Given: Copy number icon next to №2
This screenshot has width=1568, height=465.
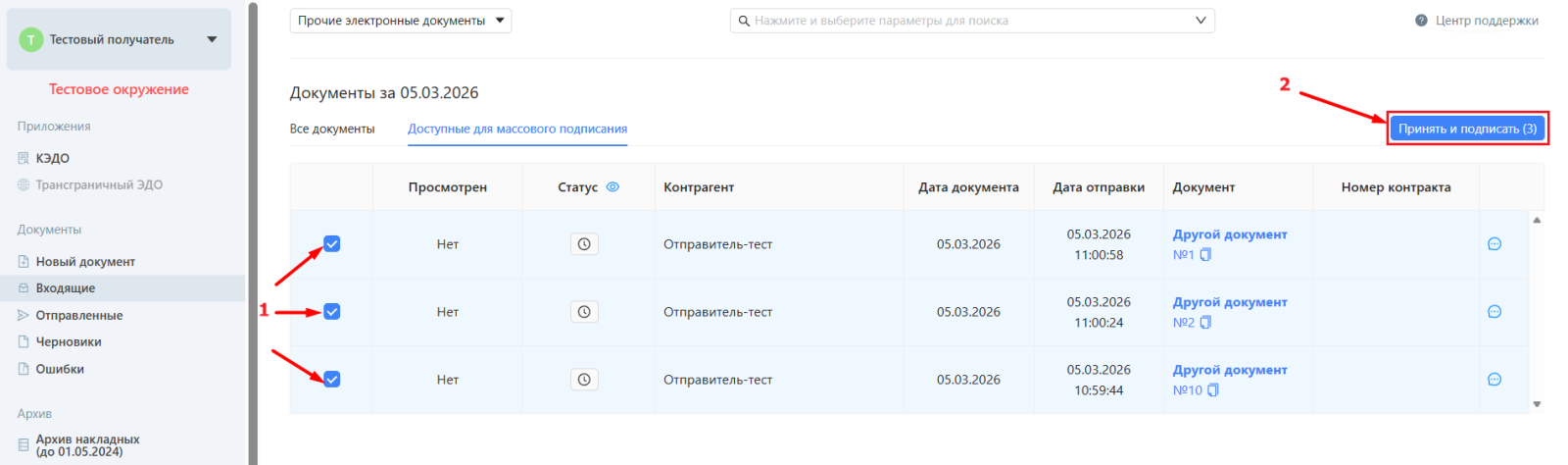Looking at the screenshot, I should (x=1205, y=323).
